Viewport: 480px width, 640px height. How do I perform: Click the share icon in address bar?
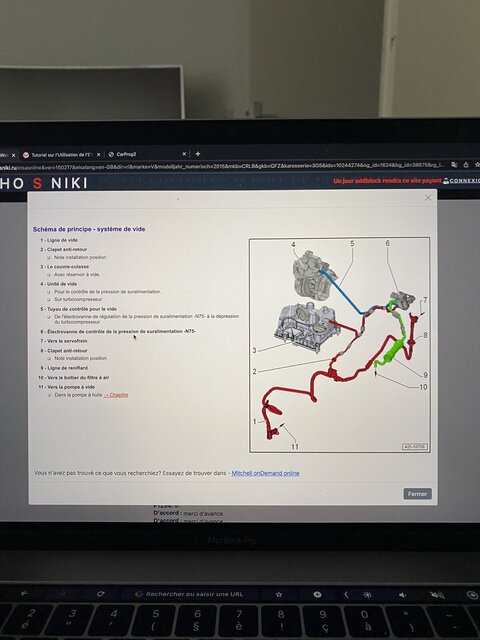click(x=466, y=165)
